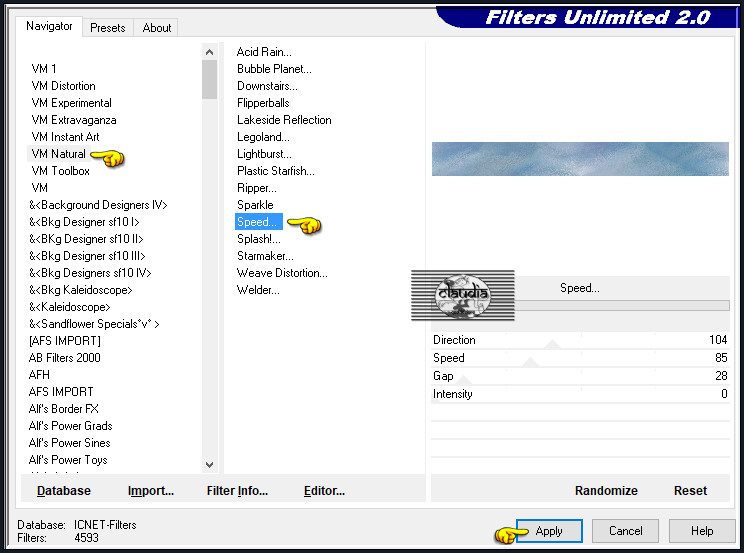Viewport: 744px width, 553px height.
Task: Click the Speed parameter slider
Action: [x=580, y=358]
